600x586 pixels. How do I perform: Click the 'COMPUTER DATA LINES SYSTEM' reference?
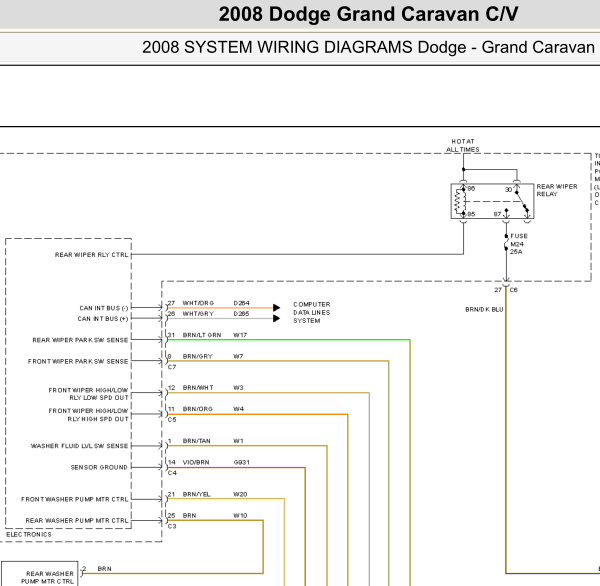[x=311, y=312]
